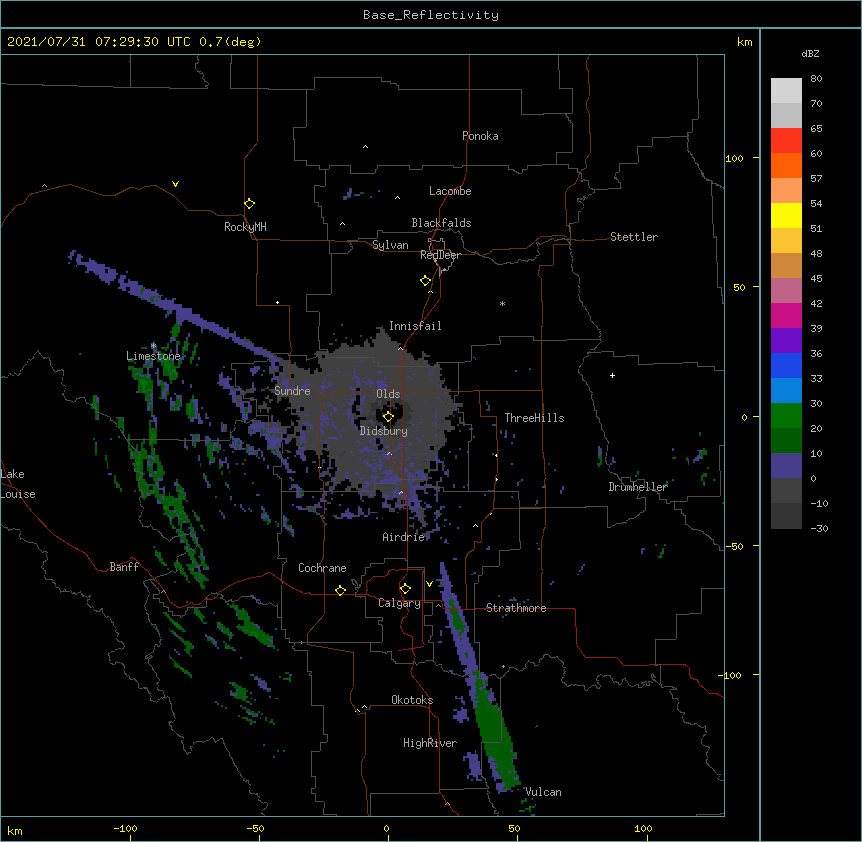Screen dimensions: 862x842
Task: Click the 80 value in dBZ legend
Action: [816, 78]
